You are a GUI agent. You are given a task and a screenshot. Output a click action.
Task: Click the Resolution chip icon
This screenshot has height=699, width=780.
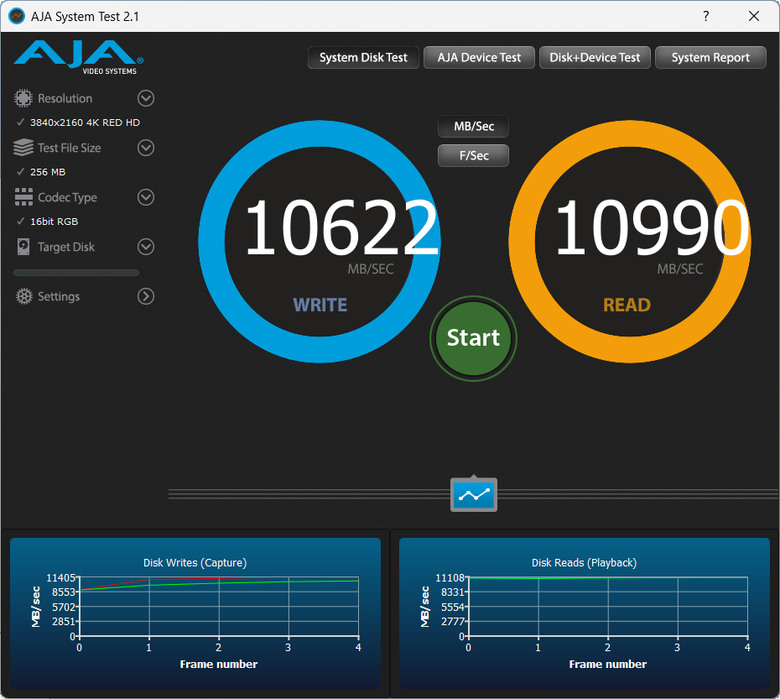click(23, 98)
